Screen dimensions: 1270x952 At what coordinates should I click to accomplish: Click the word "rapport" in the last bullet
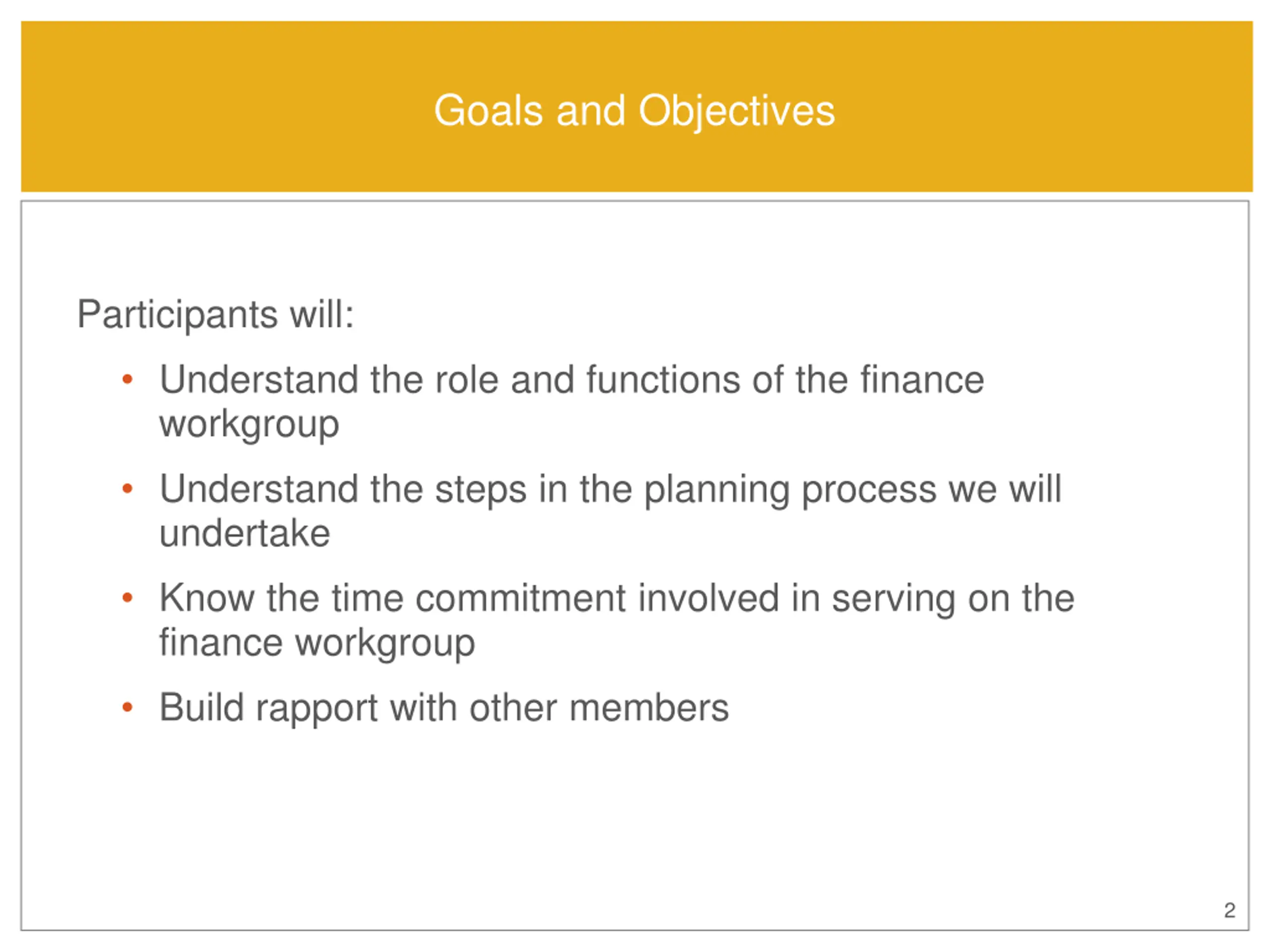(x=317, y=708)
